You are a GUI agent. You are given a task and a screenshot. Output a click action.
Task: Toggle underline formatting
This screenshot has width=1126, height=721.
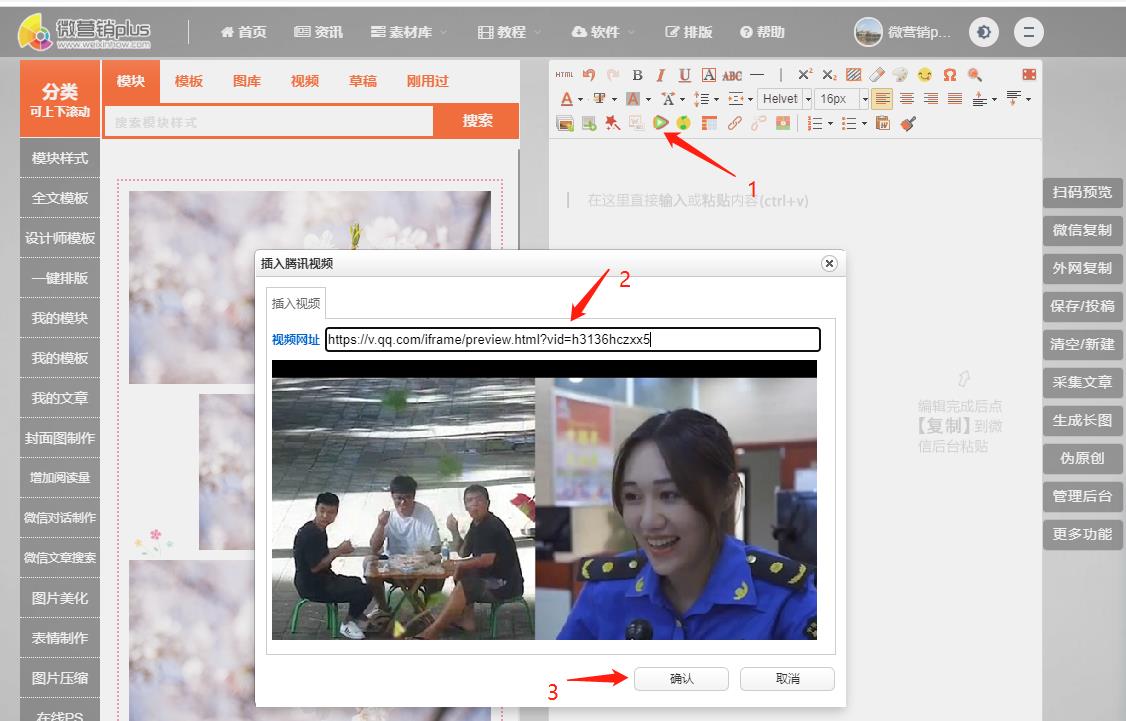(x=685, y=75)
